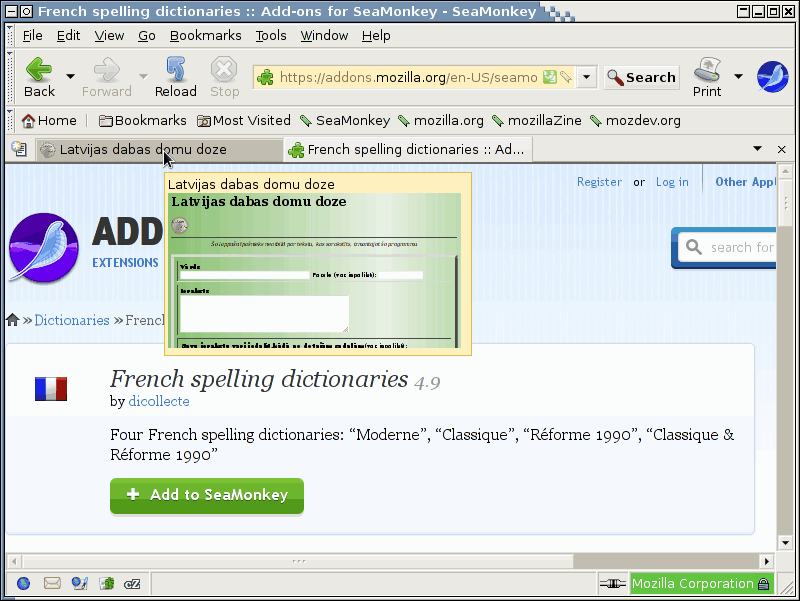
Task: Open the Most Visited folder
Action: 244,121
